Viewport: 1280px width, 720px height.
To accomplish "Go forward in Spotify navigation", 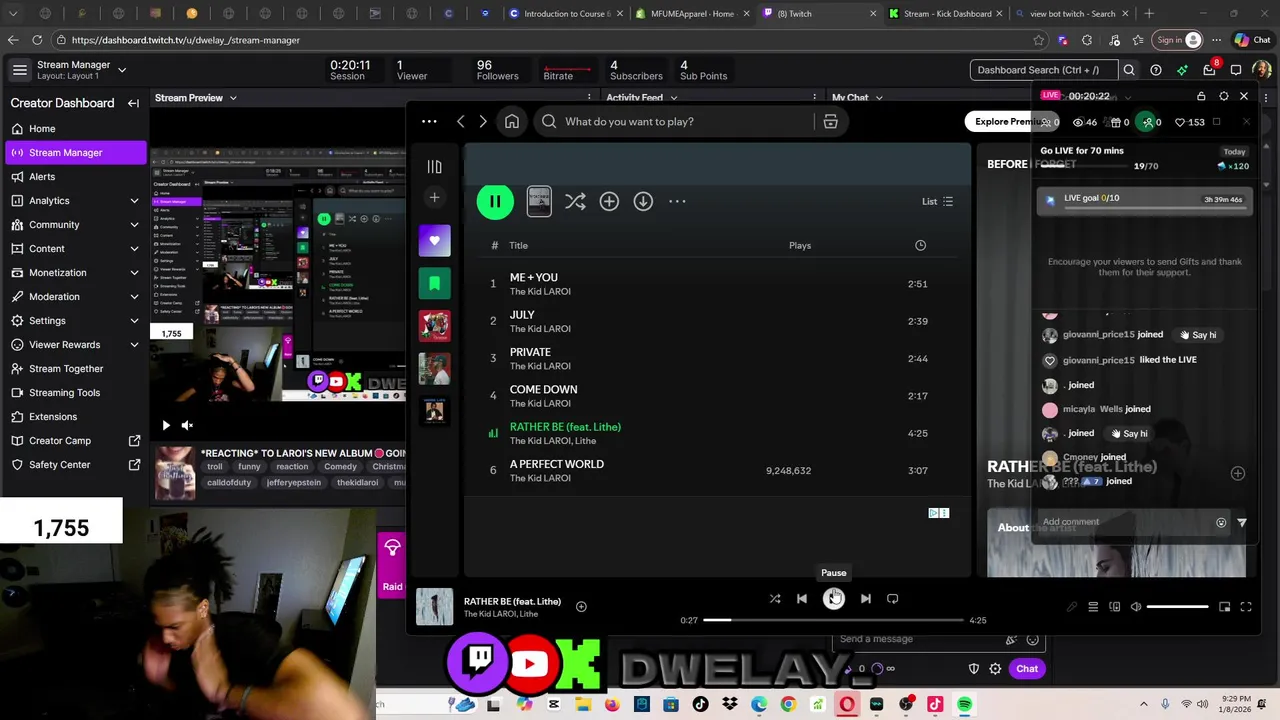I will (483, 121).
